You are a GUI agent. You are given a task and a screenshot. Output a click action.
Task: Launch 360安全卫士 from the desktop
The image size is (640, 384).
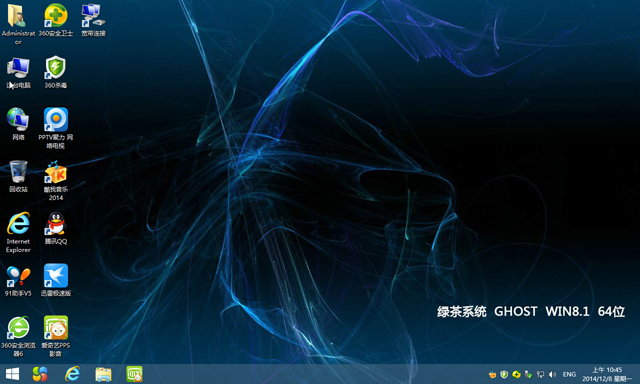56,20
